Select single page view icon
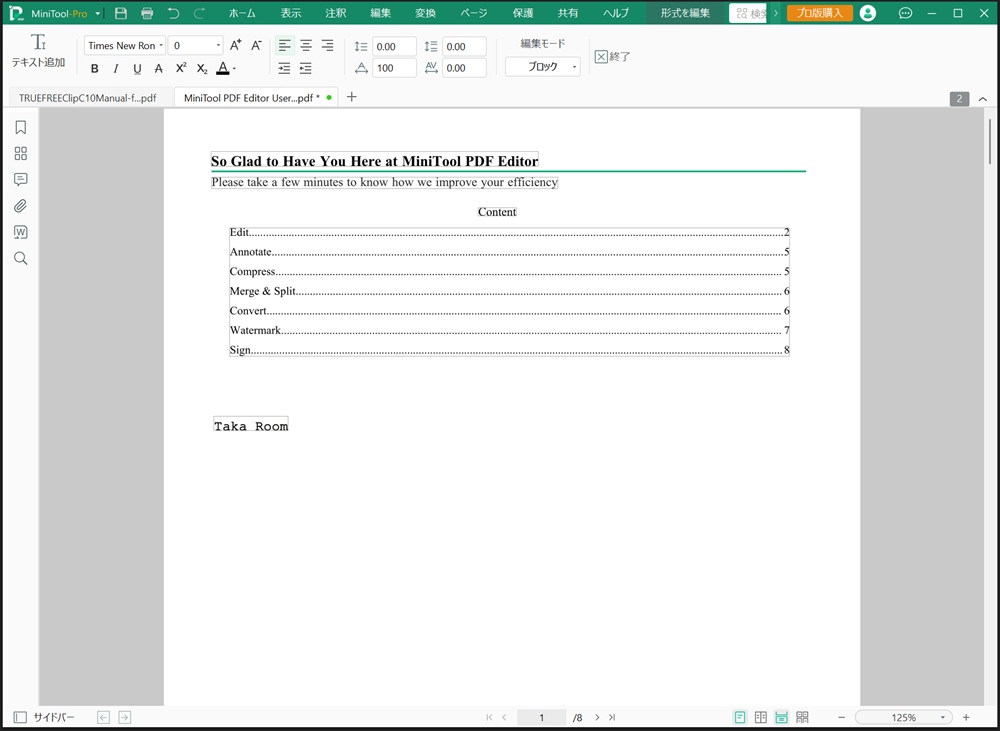Screen dimensions: 1000x731 [x=740, y=717]
